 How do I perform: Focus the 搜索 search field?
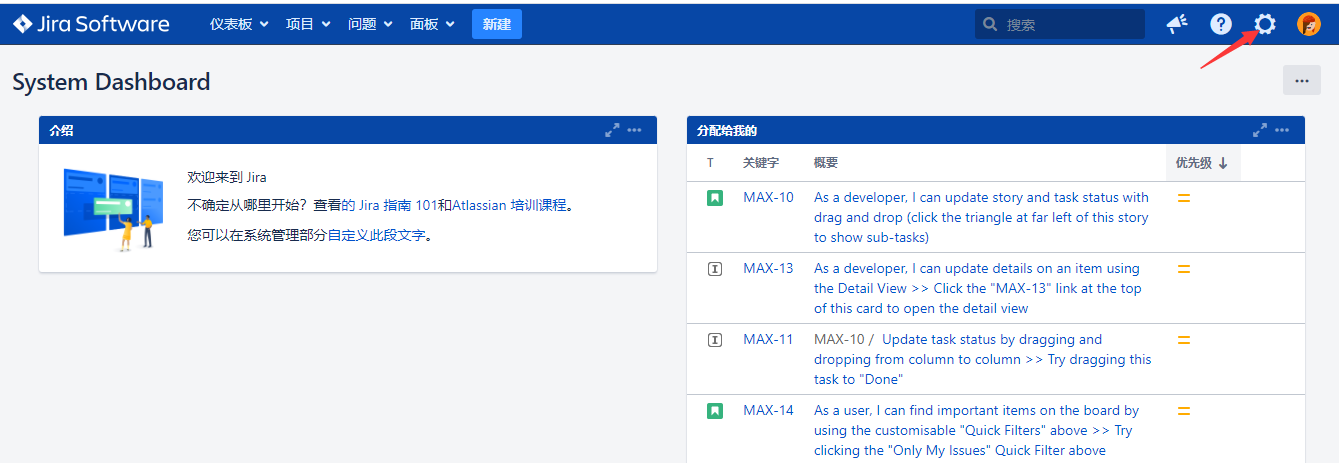tap(1060, 24)
